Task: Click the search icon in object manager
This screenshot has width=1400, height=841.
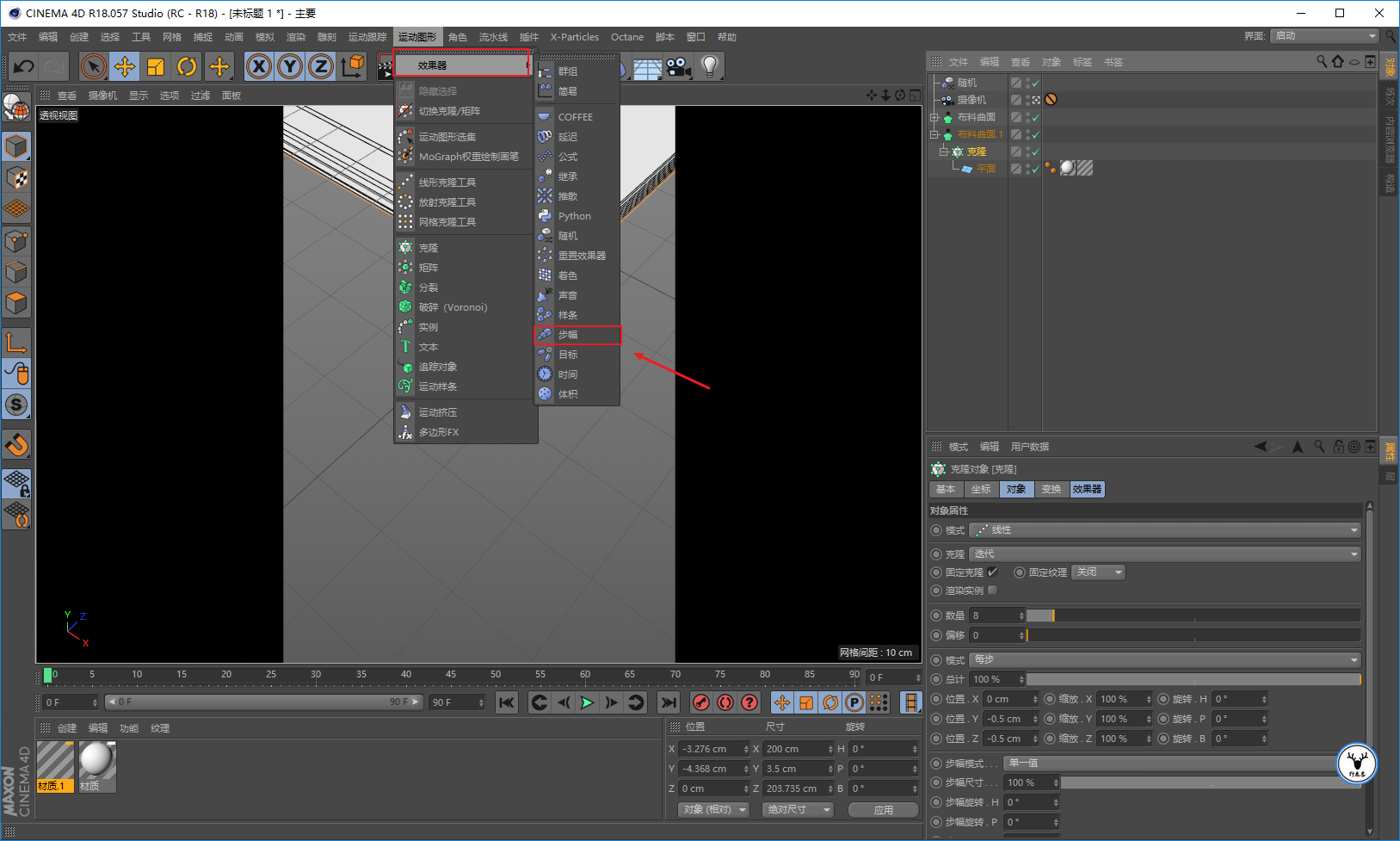Action: 1322,61
